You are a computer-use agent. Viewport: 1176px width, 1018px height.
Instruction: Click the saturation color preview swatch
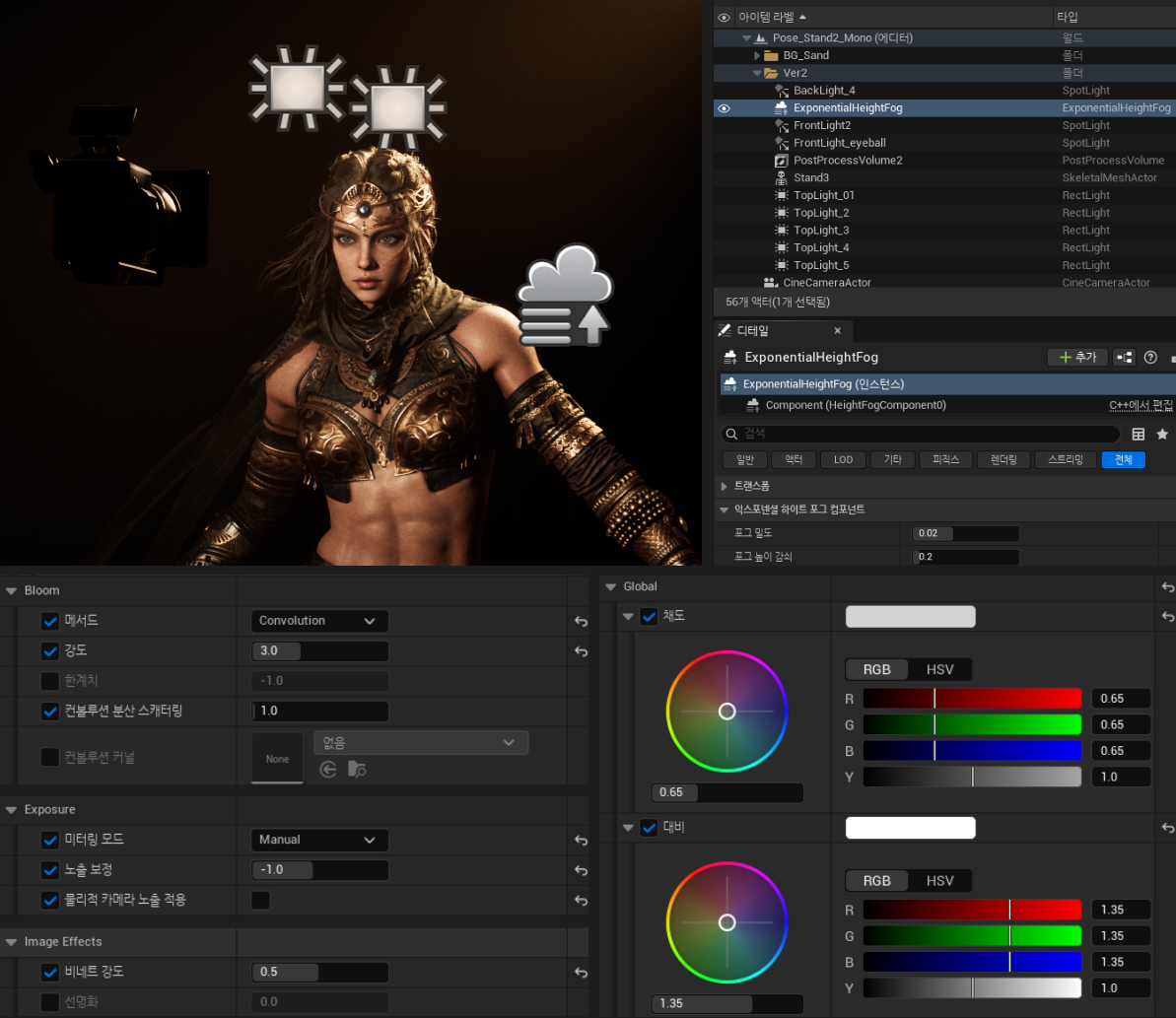pyautogui.click(x=910, y=617)
